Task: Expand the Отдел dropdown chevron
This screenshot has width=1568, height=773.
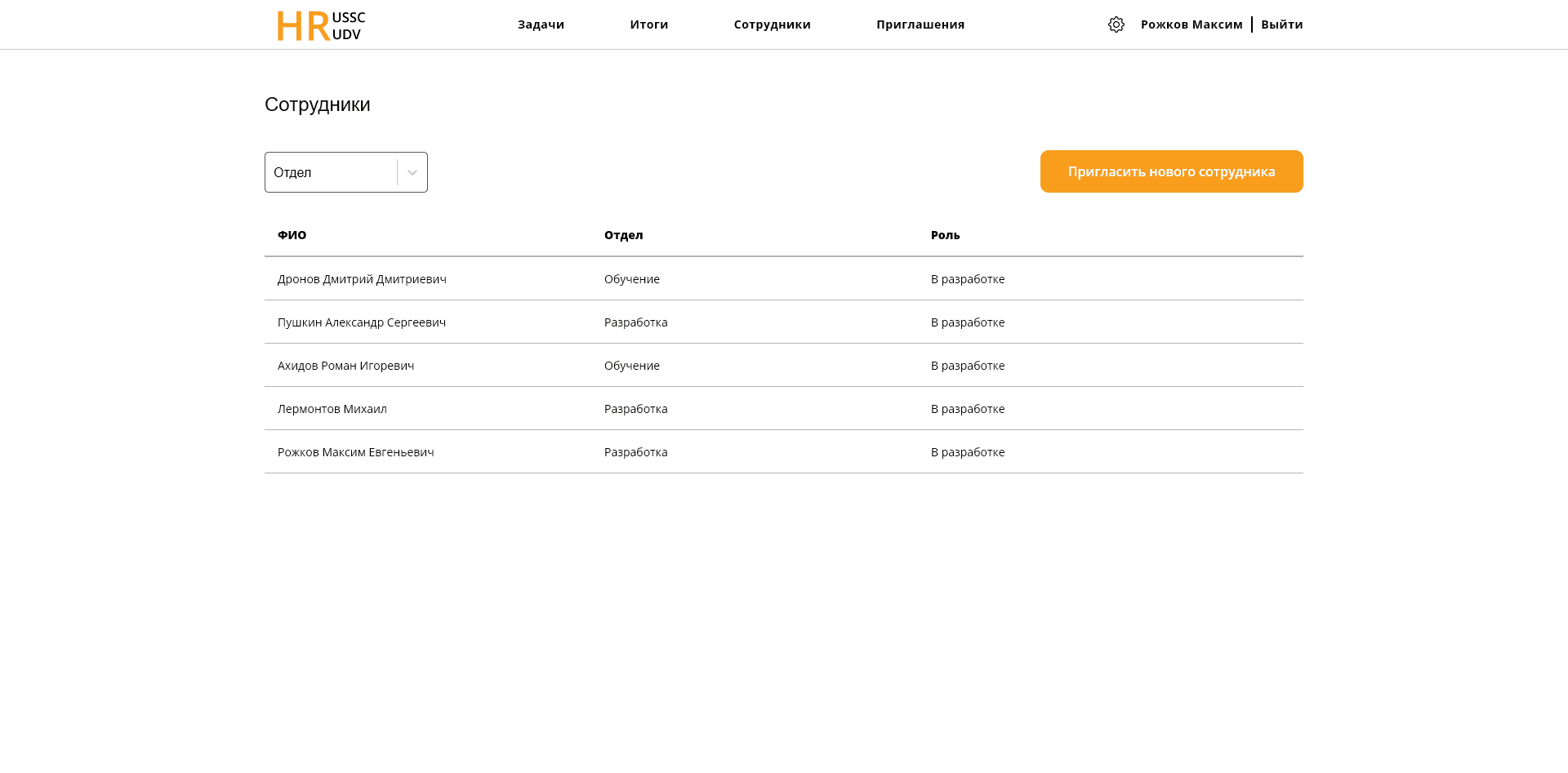Action: 412,172
